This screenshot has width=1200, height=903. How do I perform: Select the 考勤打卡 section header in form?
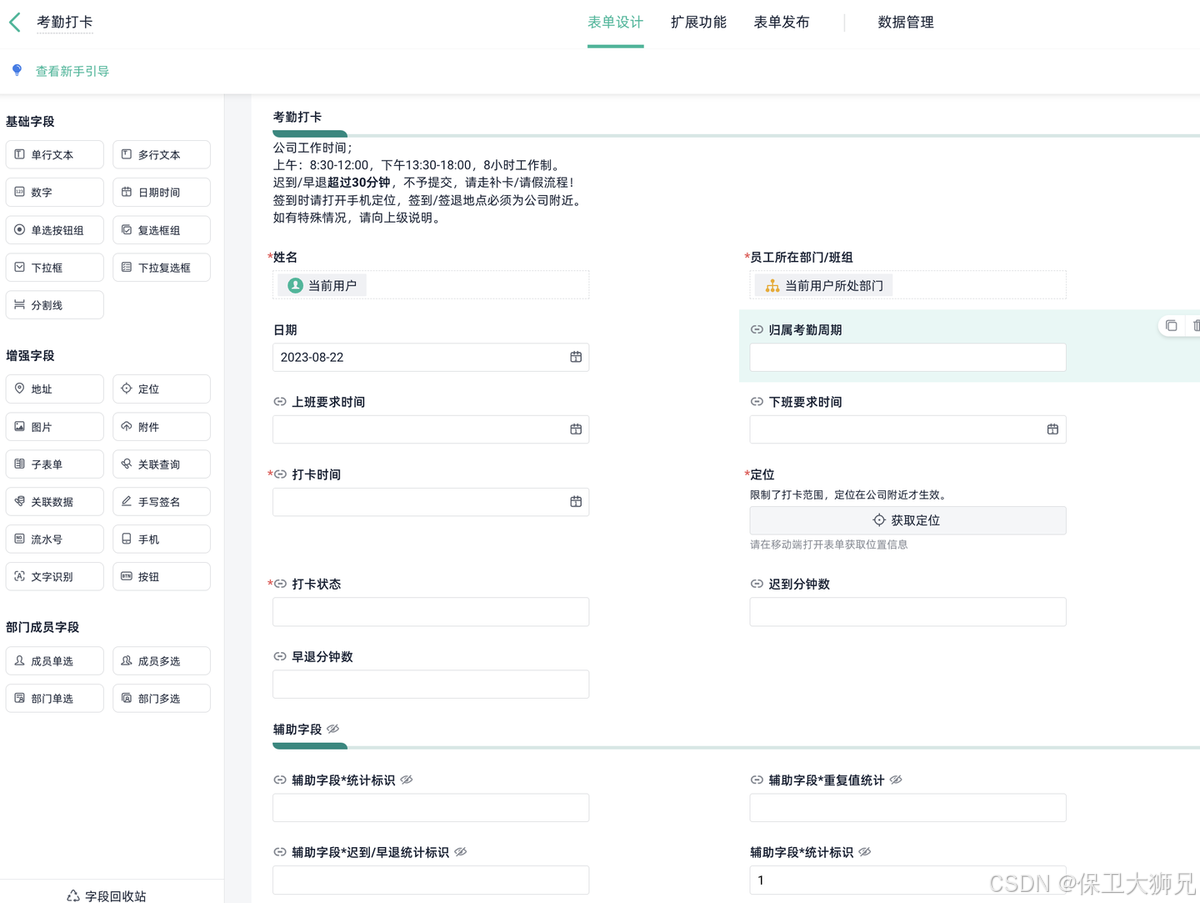pyautogui.click(x=297, y=117)
